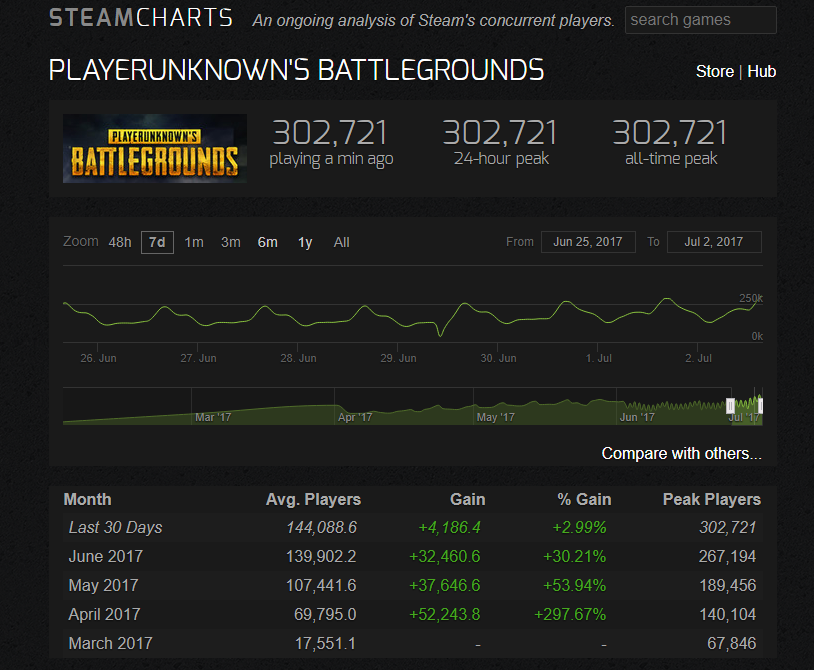
Task: Select the April 2017 row label
Action: click(104, 614)
